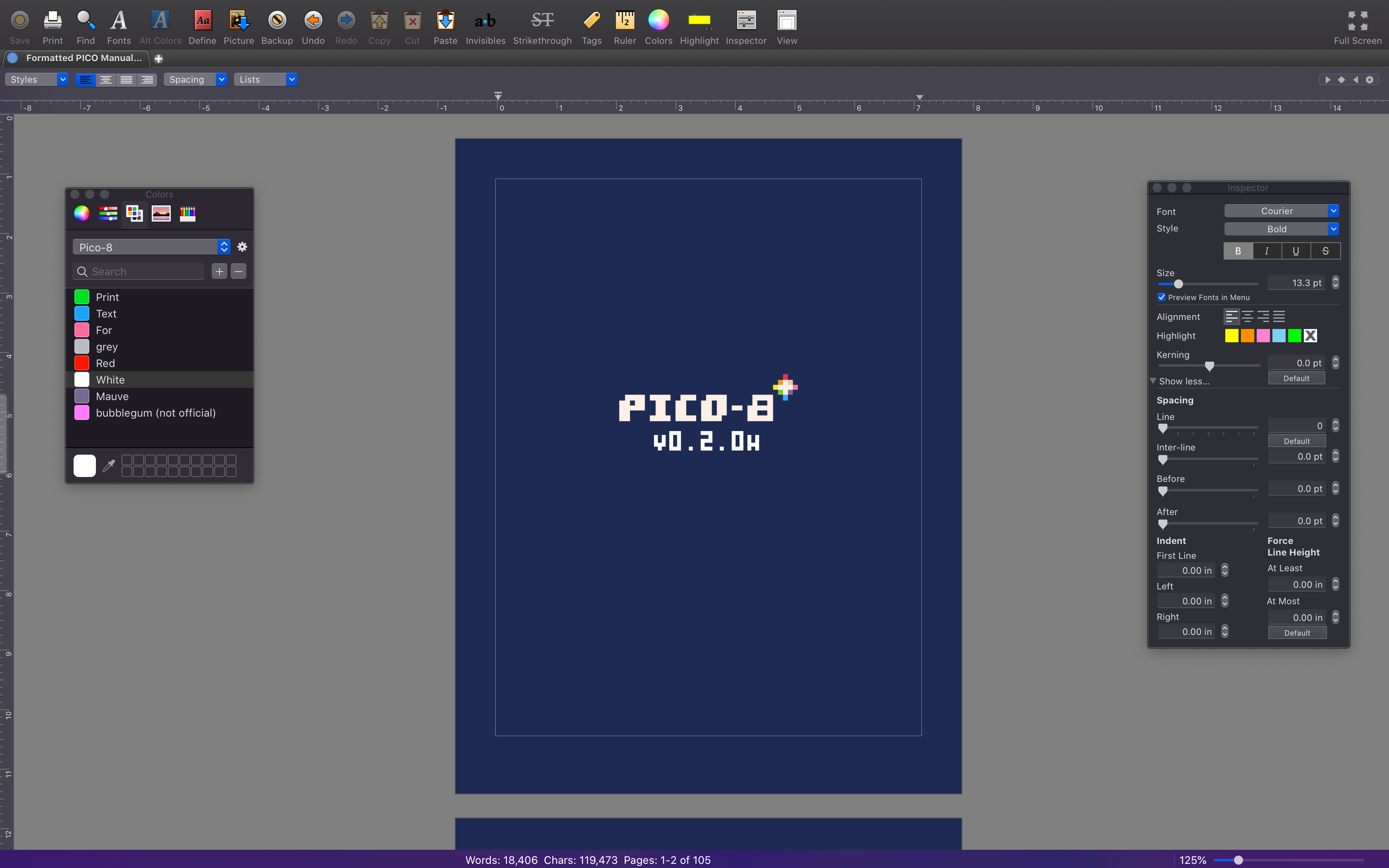Open the Pico-8 palette dropdown
Image resolution: width=1389 pixels, height=868 pixels.
(152, 248)
